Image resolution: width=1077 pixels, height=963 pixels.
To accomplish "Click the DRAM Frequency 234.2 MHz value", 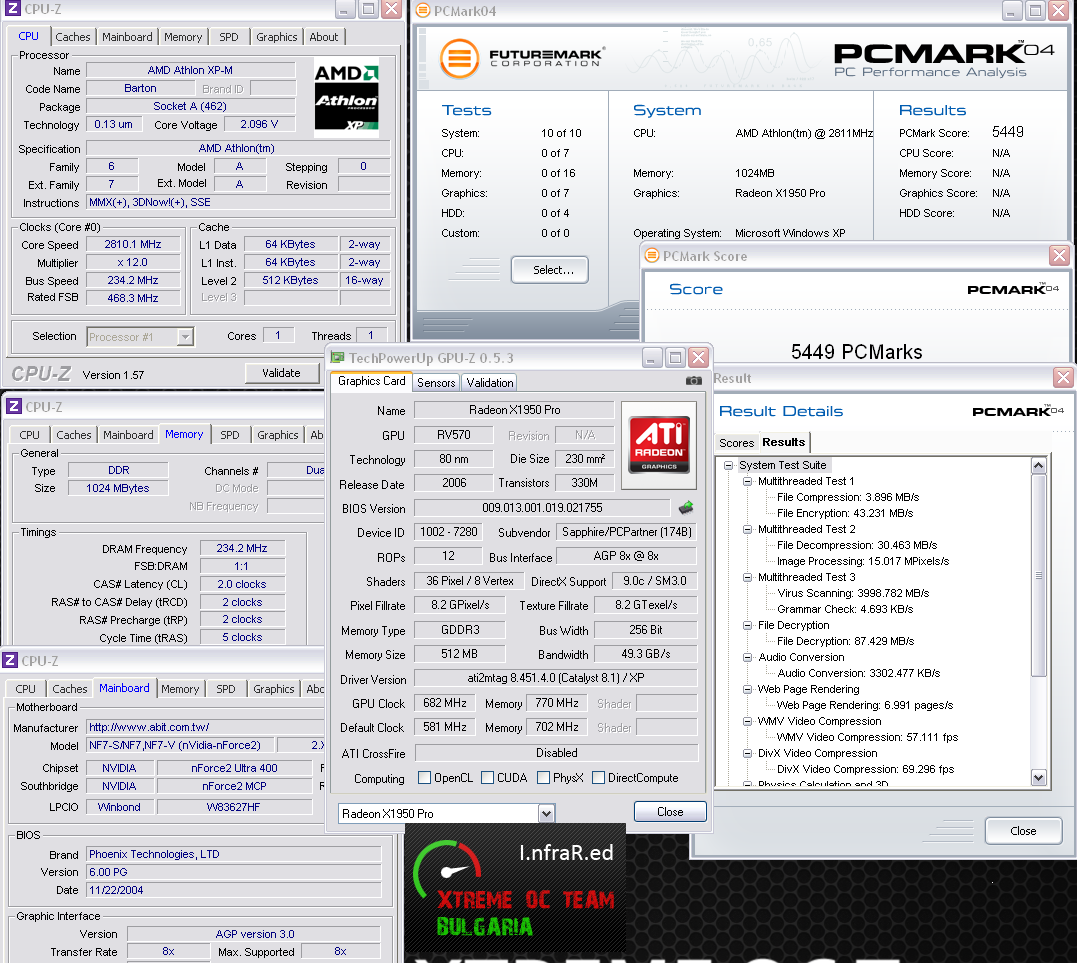I will coord(242,548).
